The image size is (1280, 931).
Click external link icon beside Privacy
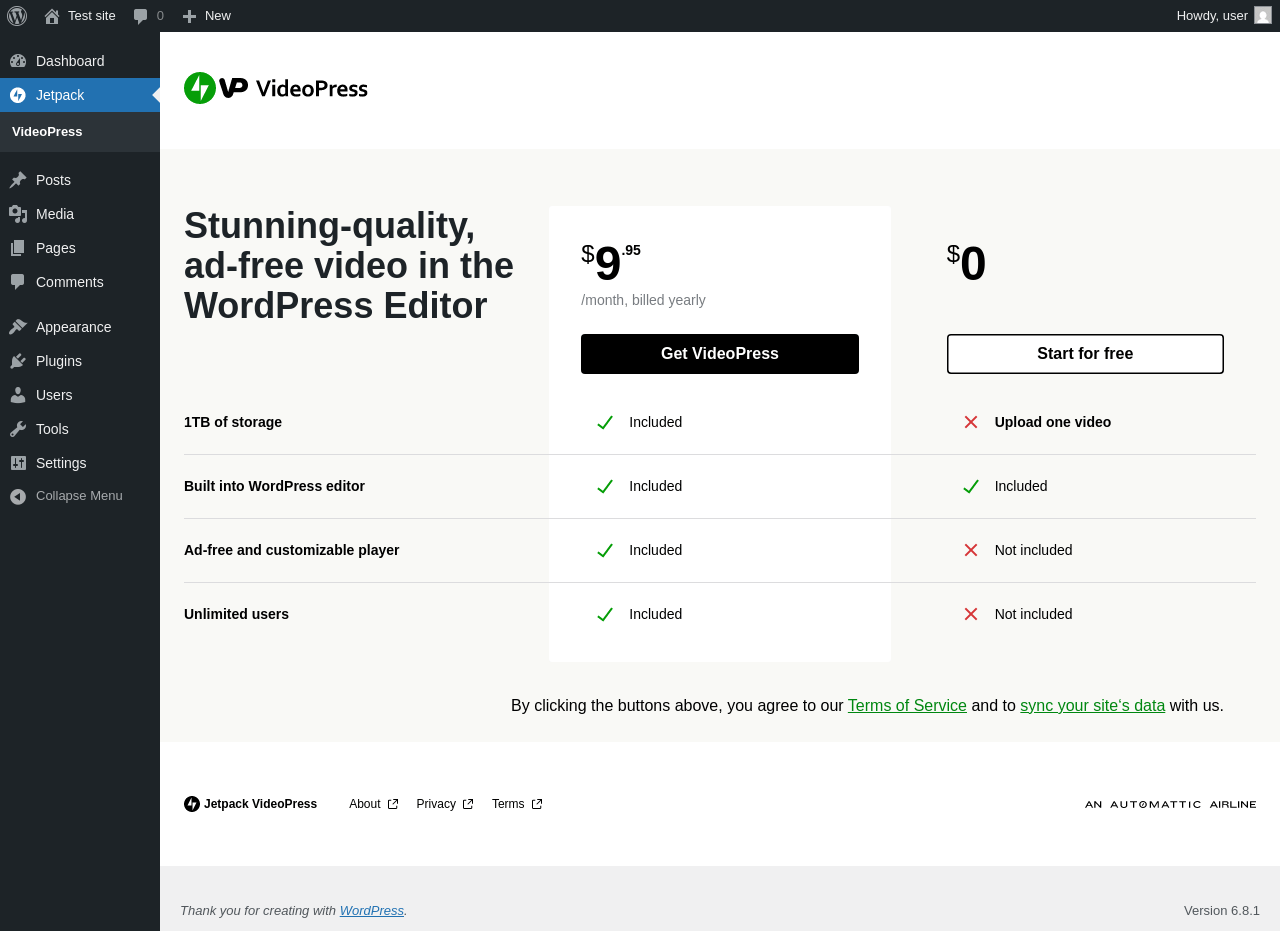pyautogui.click(x=468, y=804)
